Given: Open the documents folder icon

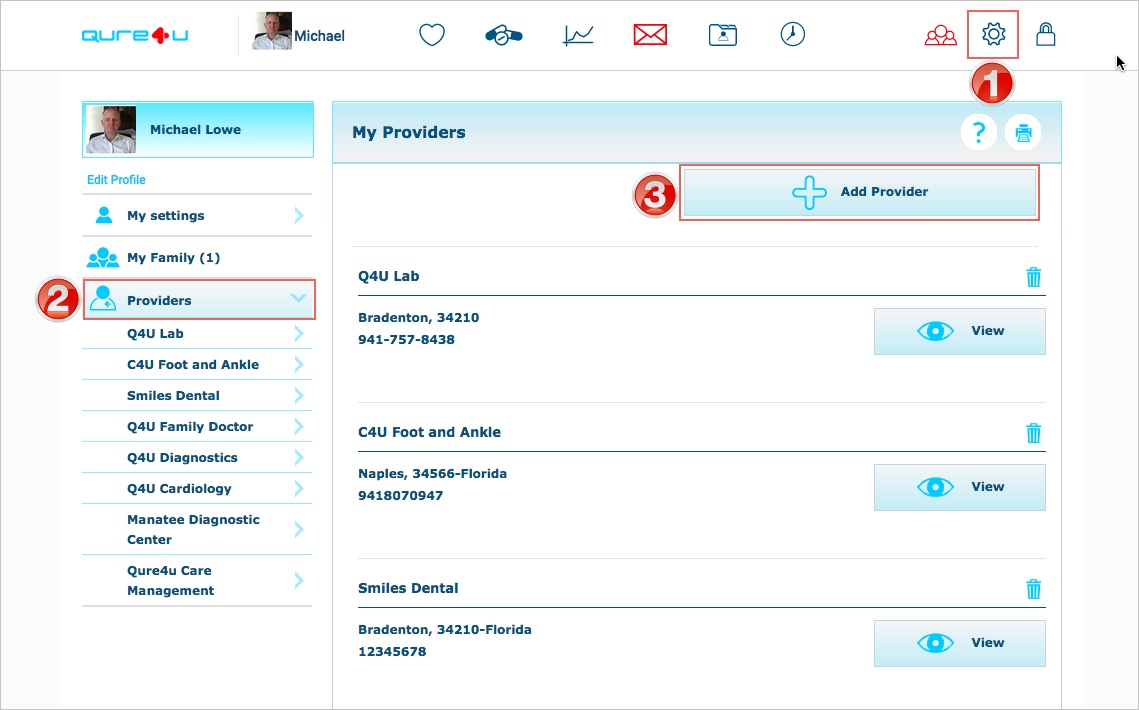Looking at the screenshot, I should click(x=723, y=35).
